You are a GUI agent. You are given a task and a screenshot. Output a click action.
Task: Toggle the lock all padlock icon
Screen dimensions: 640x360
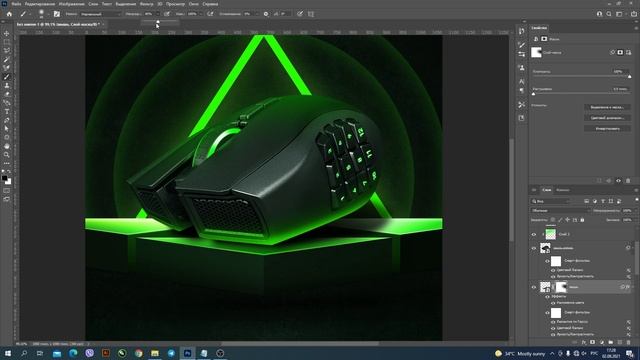(582, 220)
